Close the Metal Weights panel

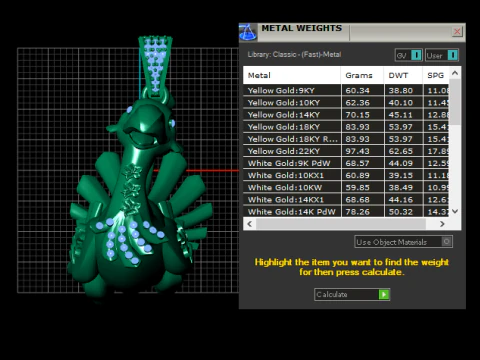pos(457,31)
